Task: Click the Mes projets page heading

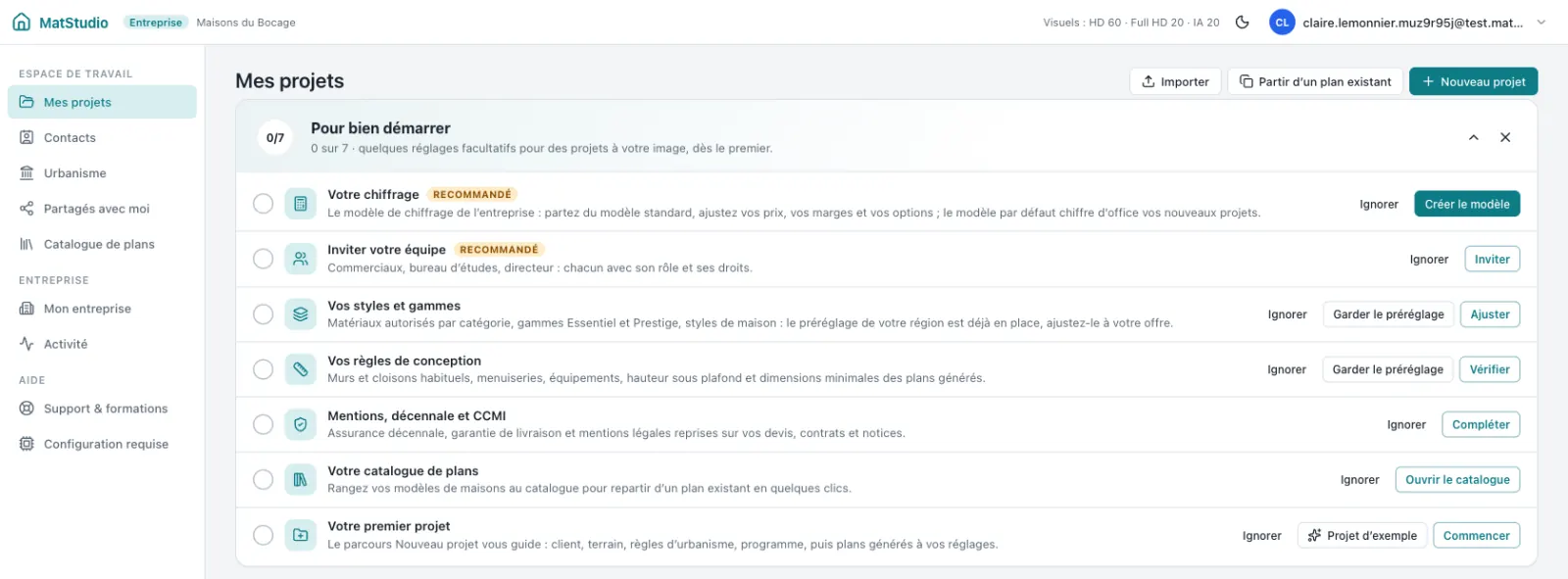Action: coord(289,81)
